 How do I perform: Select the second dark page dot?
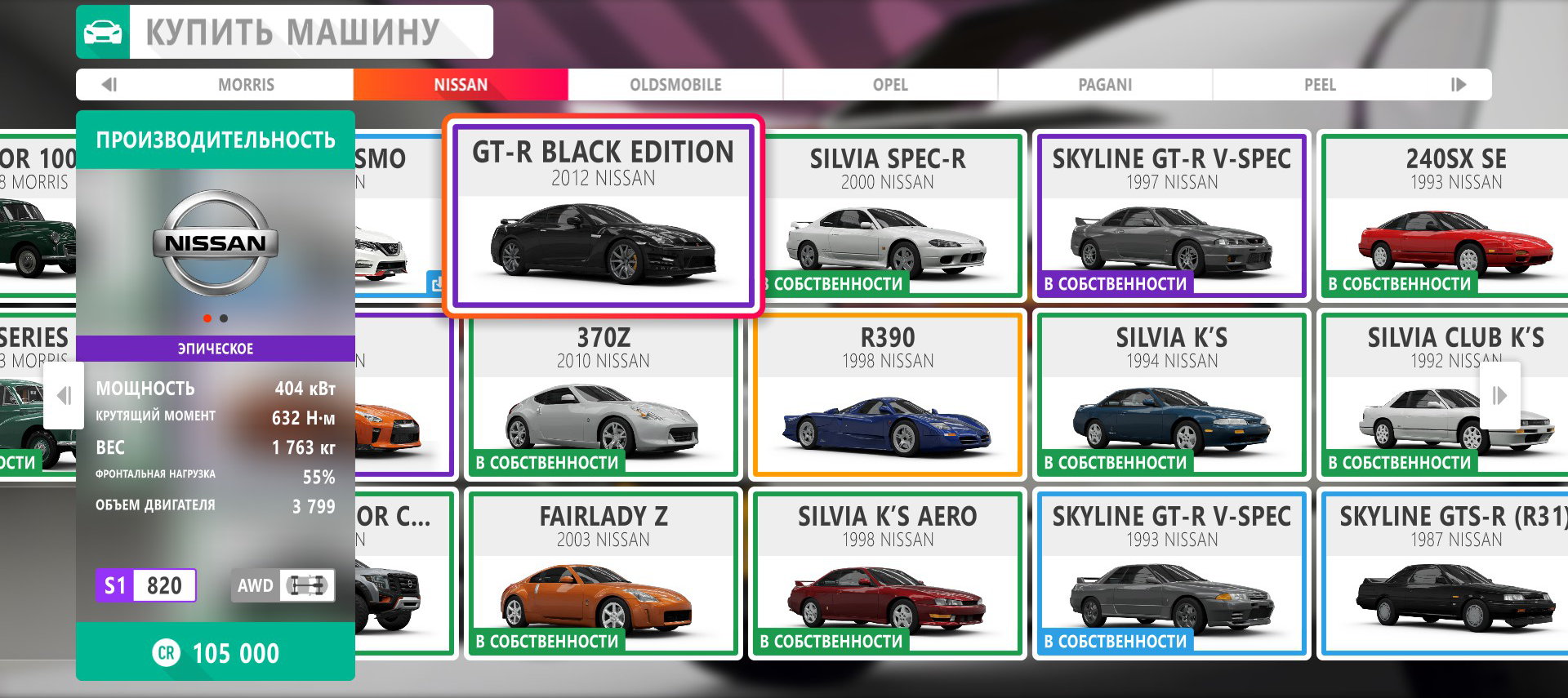224,318
